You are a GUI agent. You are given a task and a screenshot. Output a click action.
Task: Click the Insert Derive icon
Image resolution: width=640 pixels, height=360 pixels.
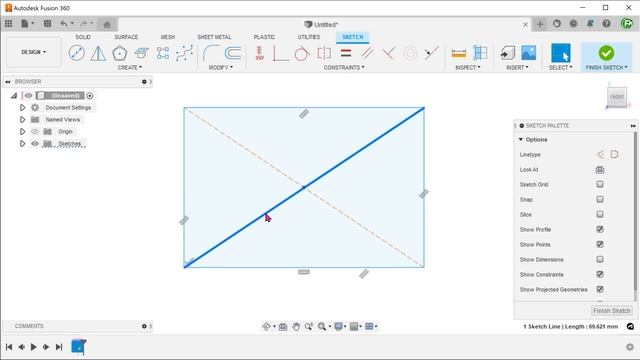click(x=507, y=53)
